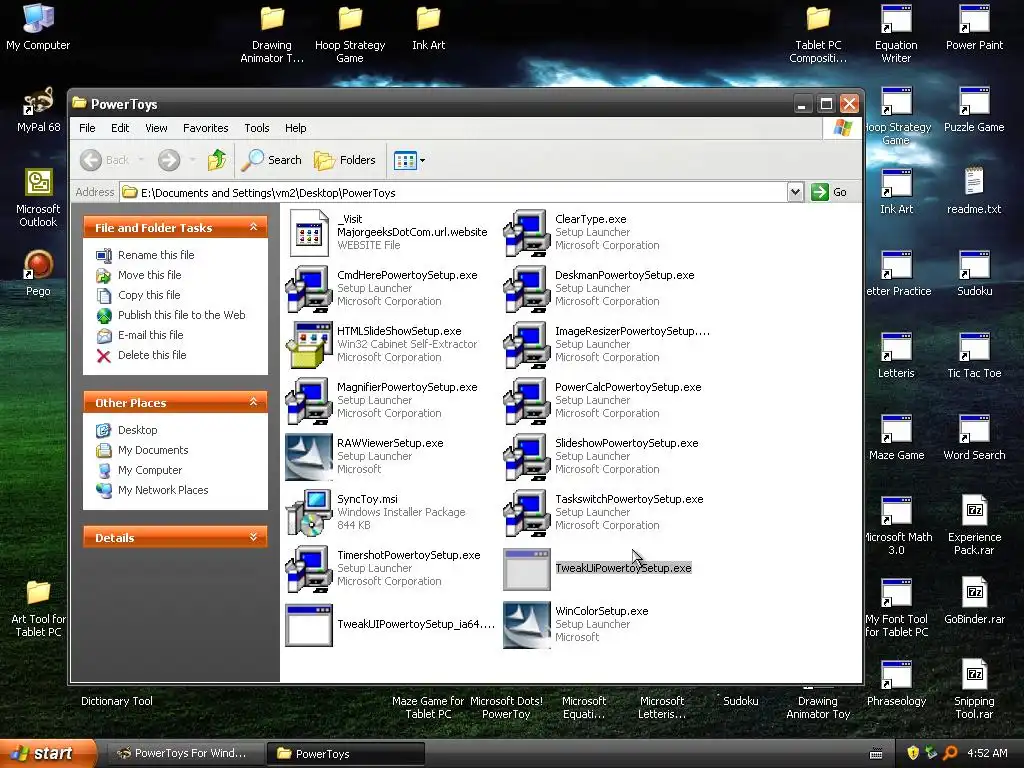Select the MagnifierPowertoySetup.exe icon
1024x768 pixels.
(309, 401)
